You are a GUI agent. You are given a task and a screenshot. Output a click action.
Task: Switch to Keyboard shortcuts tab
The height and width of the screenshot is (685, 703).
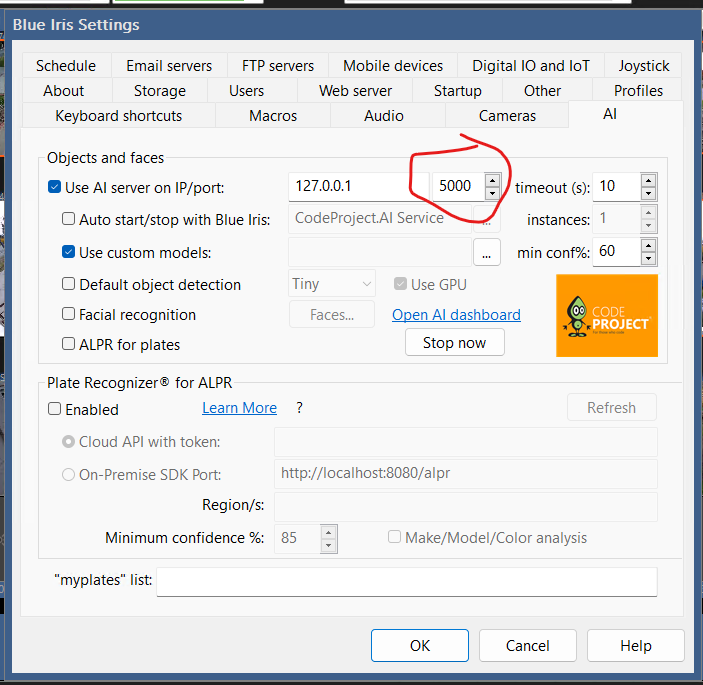pyautogui.click(x=118, y=116)
